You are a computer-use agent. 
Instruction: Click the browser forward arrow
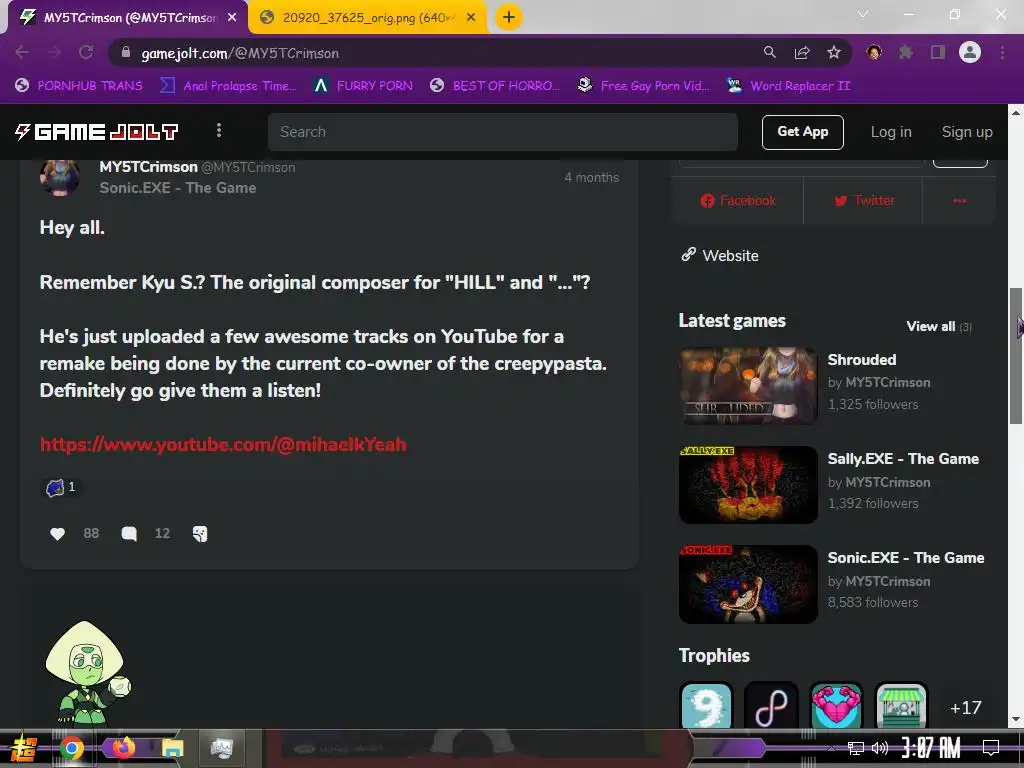click(54, 52)
